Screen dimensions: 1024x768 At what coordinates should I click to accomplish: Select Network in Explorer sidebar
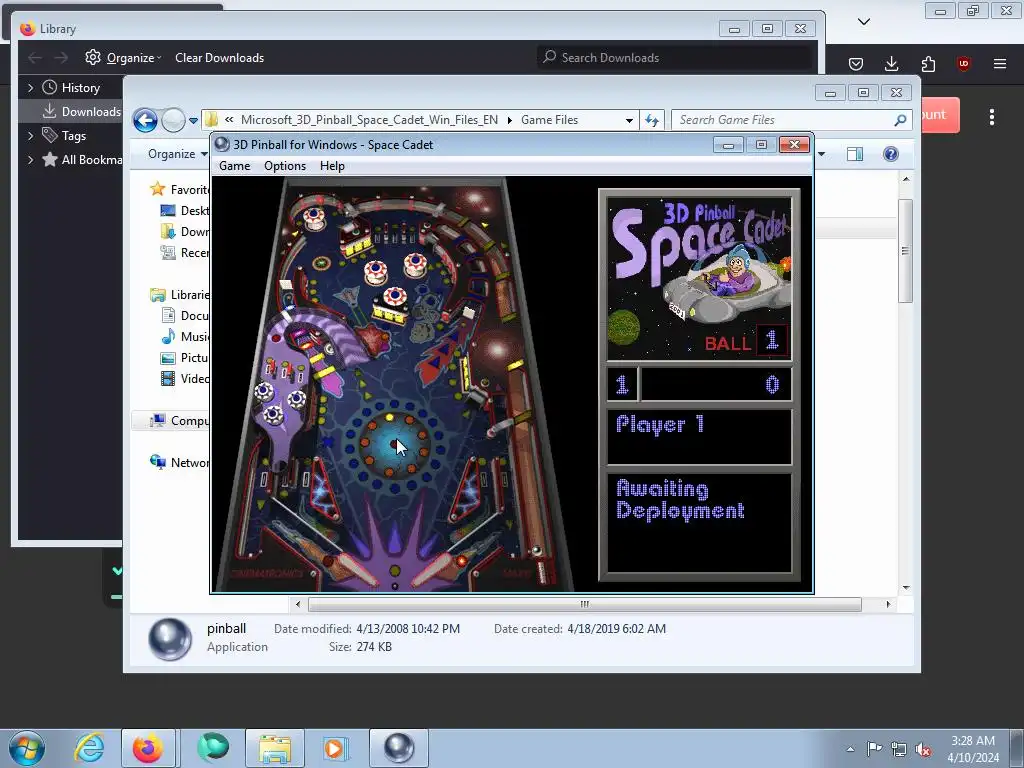[180, 463]
